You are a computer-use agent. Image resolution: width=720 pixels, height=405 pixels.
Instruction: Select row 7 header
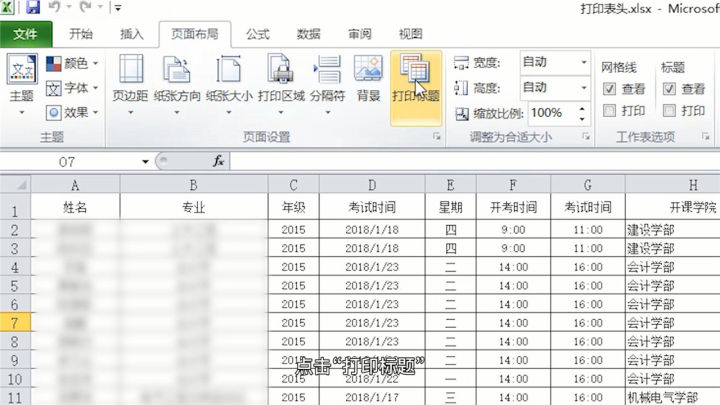point(15,323)
